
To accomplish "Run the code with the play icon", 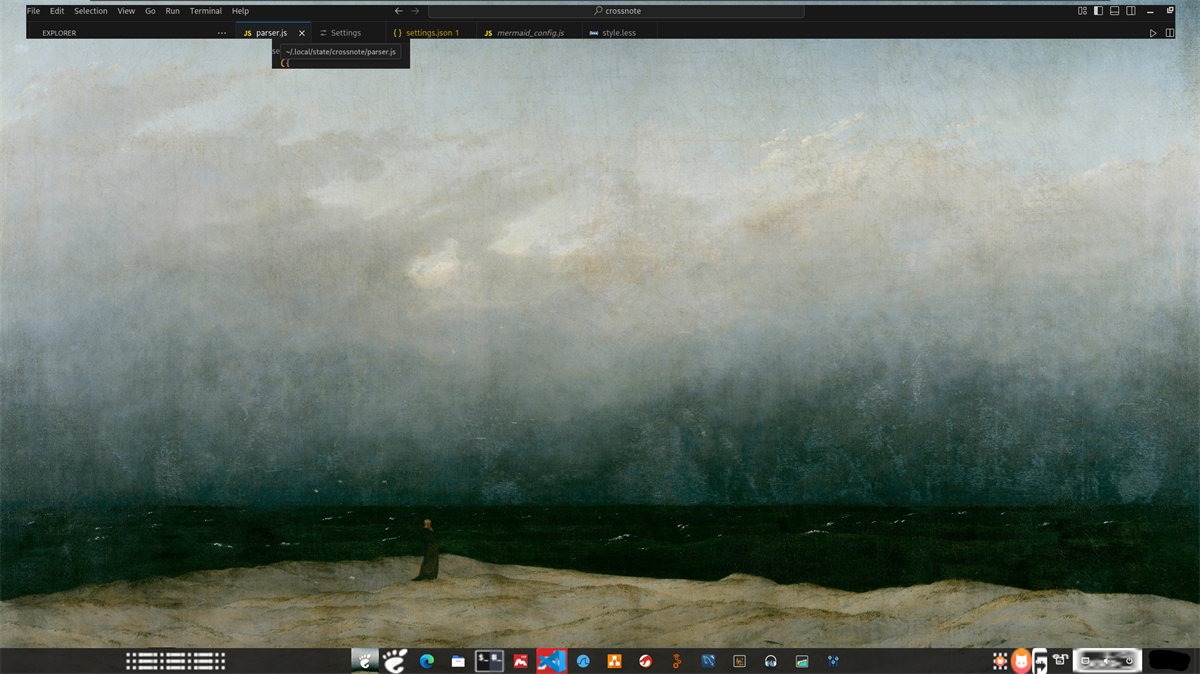I will click(1153, 33).
